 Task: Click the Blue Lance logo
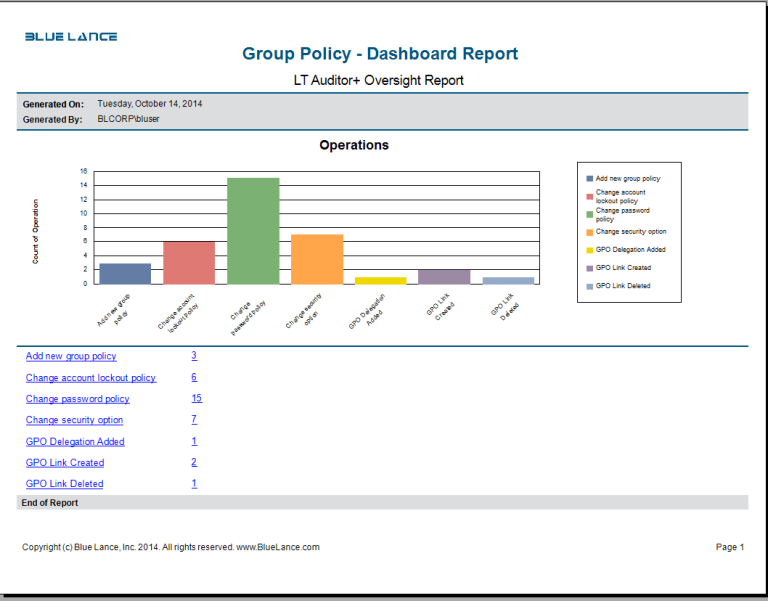[71, 37]
